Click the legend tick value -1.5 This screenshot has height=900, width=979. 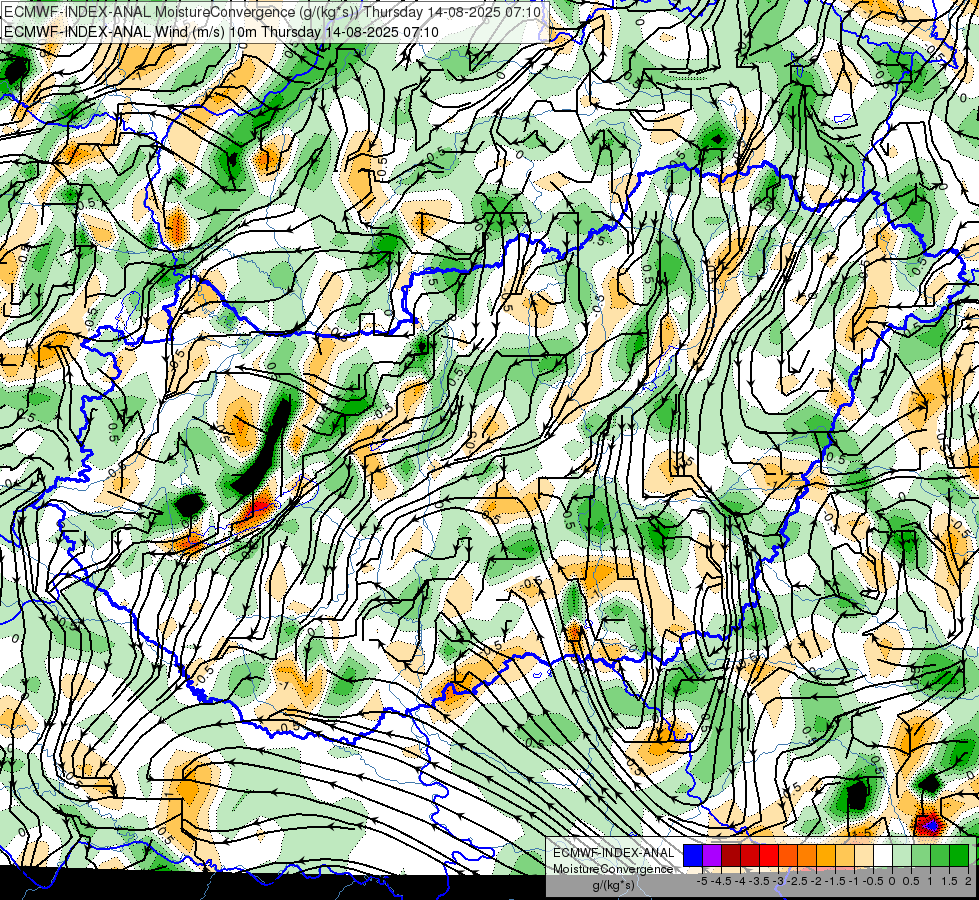tap(835, 881)
